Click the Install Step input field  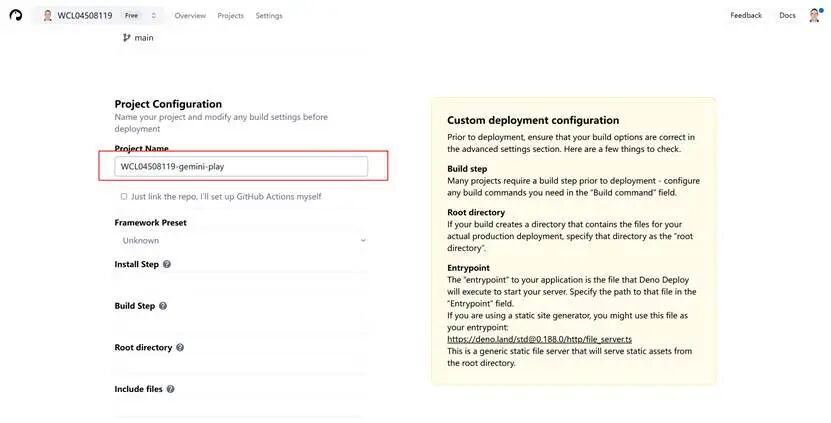238,282
